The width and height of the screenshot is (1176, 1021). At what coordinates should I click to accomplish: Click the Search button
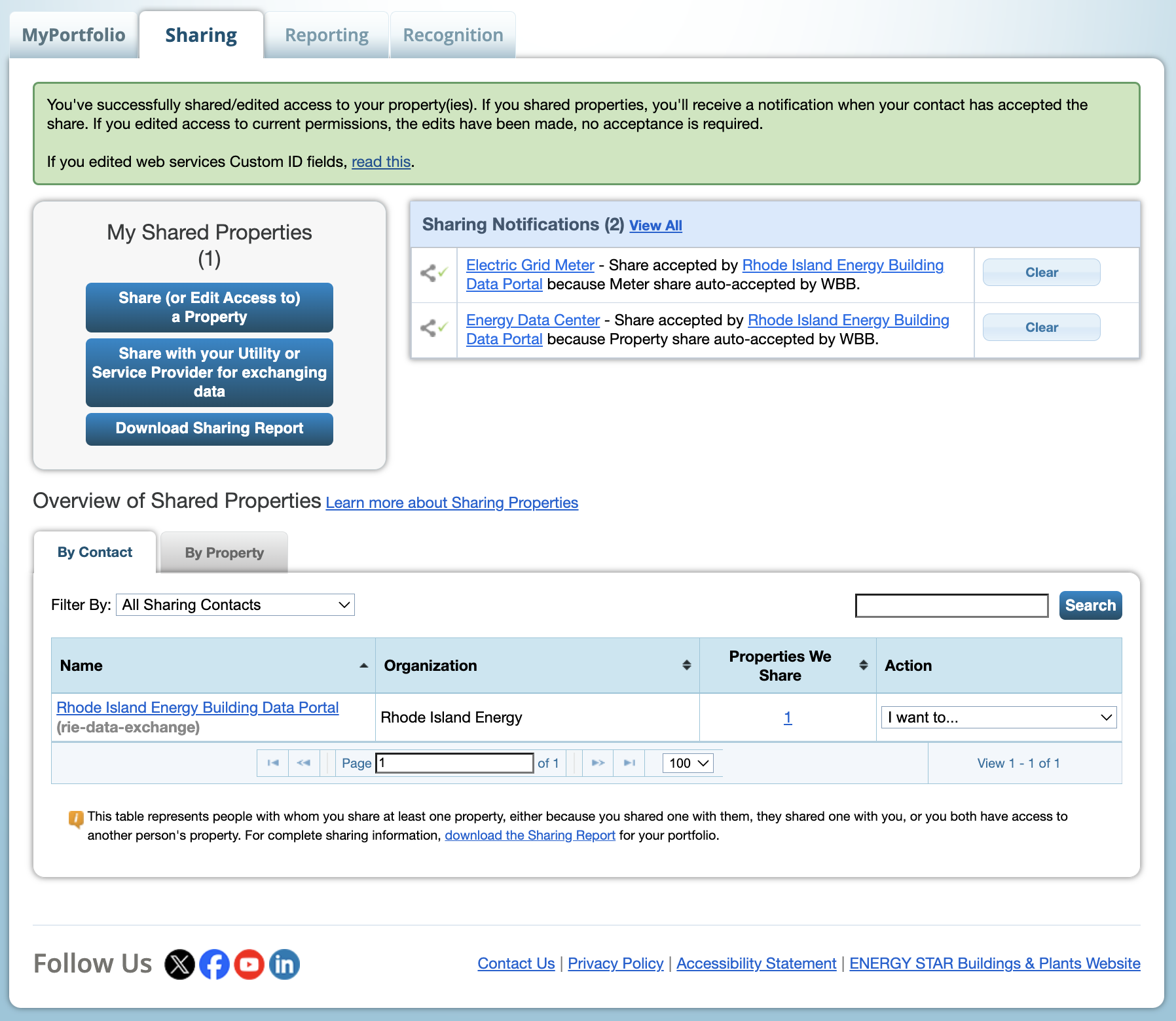1090,605
